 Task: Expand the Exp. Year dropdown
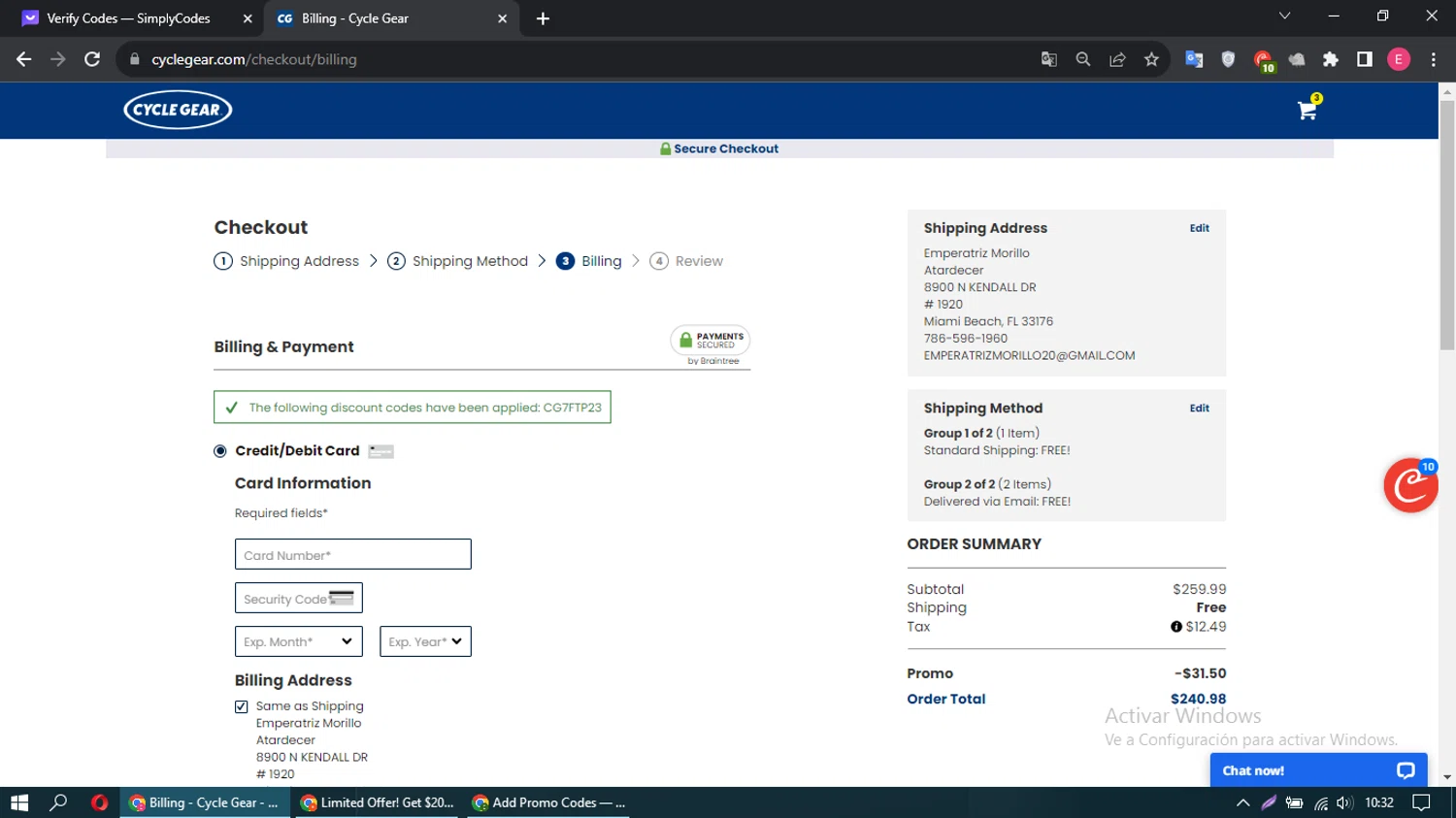pos(425,641)
